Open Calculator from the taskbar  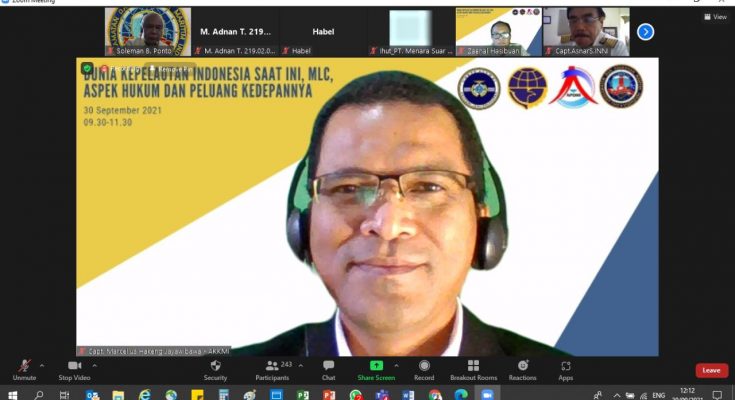(x=224, y=395)
